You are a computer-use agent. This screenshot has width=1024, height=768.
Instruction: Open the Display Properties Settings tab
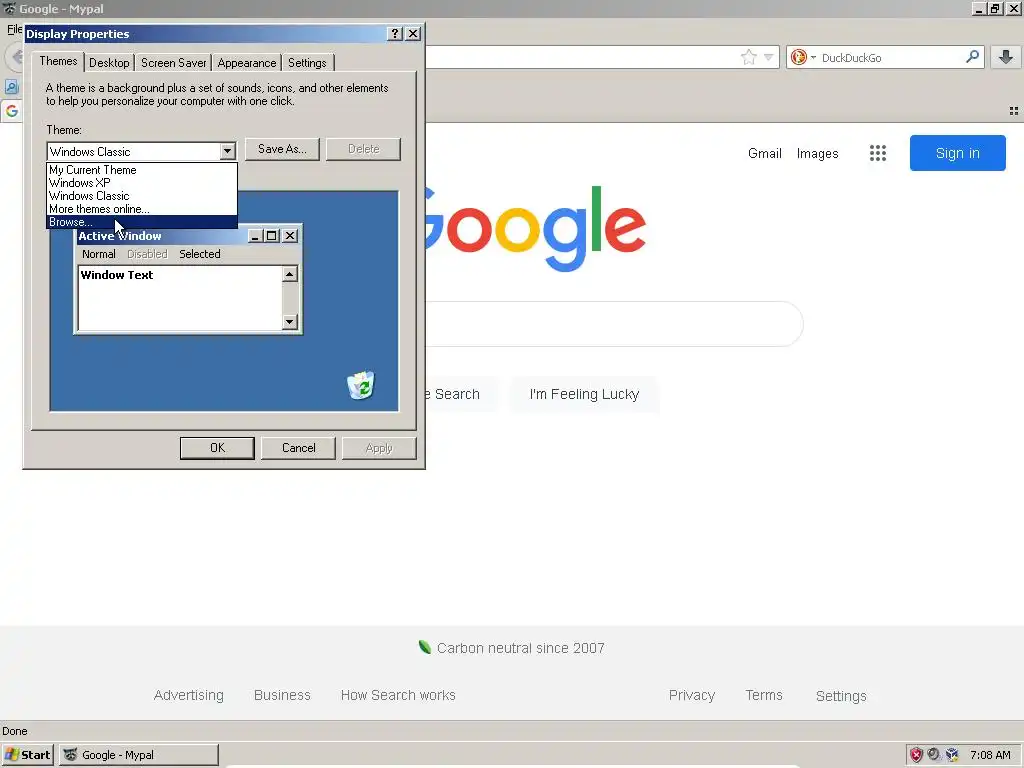pyautogui.click(x=307, y=63)
